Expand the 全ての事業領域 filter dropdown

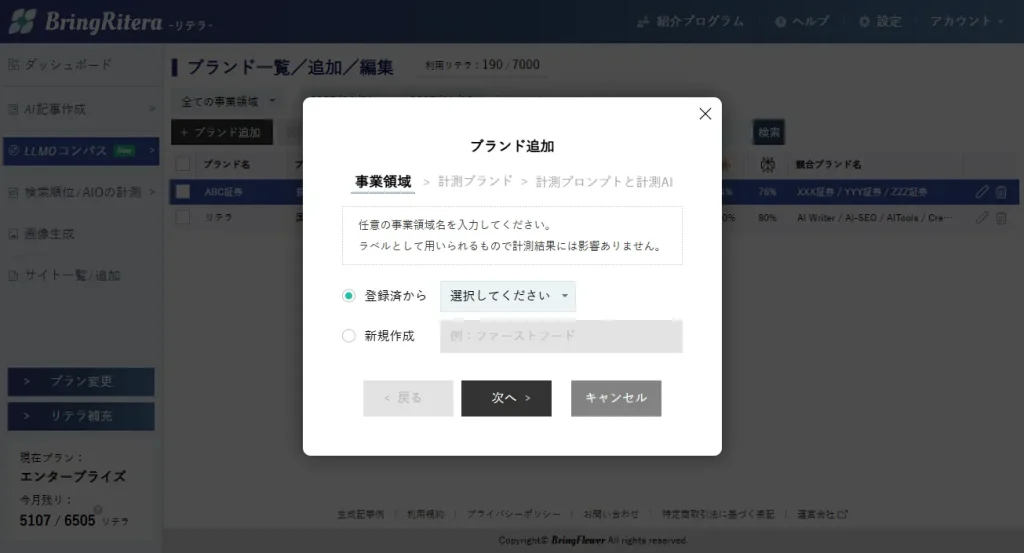228,102
